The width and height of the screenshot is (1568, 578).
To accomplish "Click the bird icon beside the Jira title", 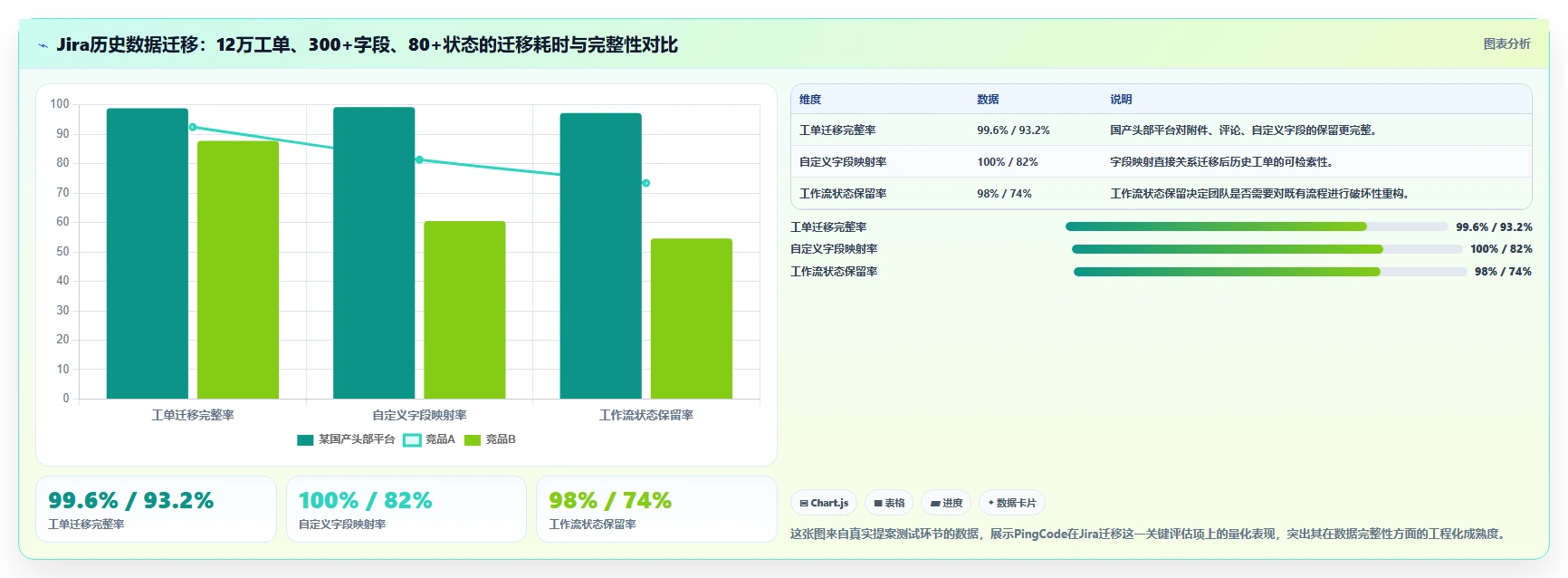I will point(43,45).
